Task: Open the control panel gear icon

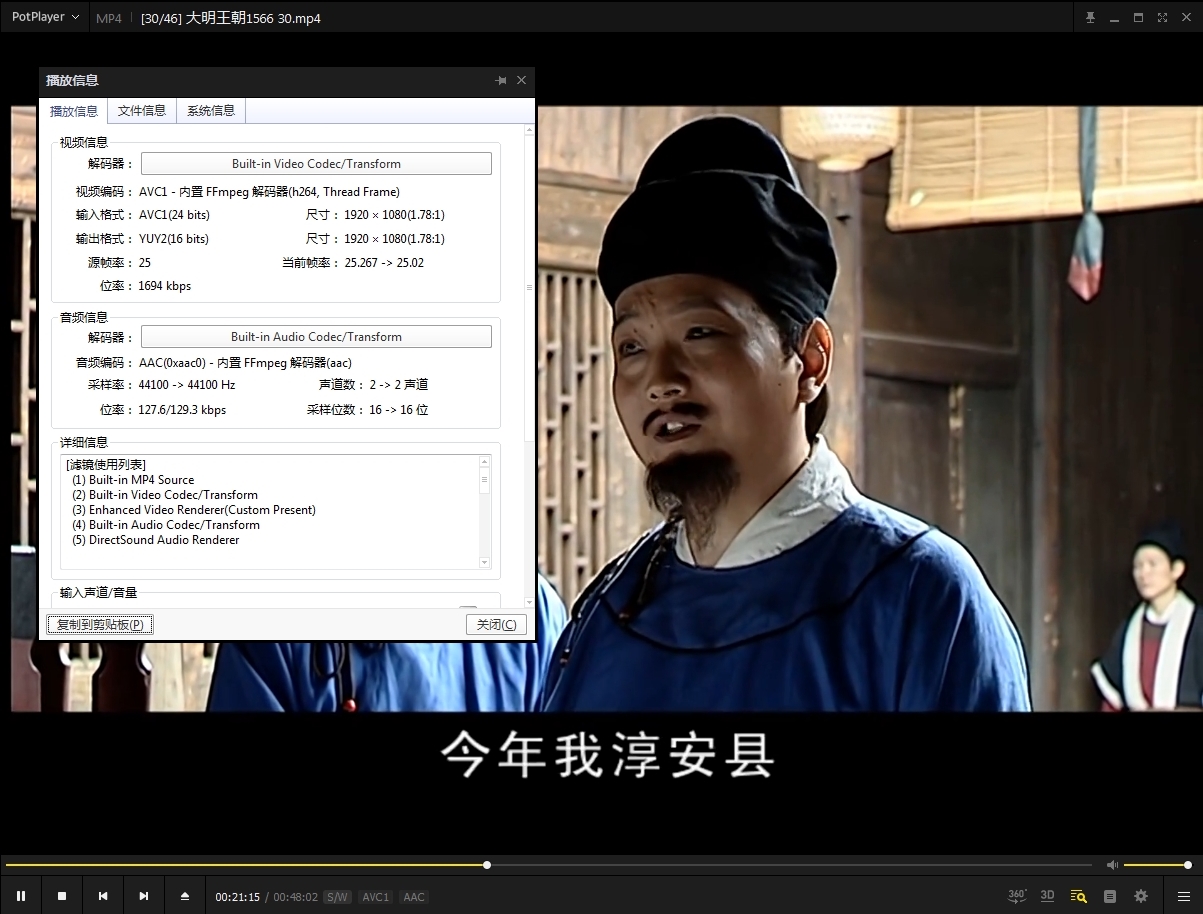Action: tap(1141, 896)
